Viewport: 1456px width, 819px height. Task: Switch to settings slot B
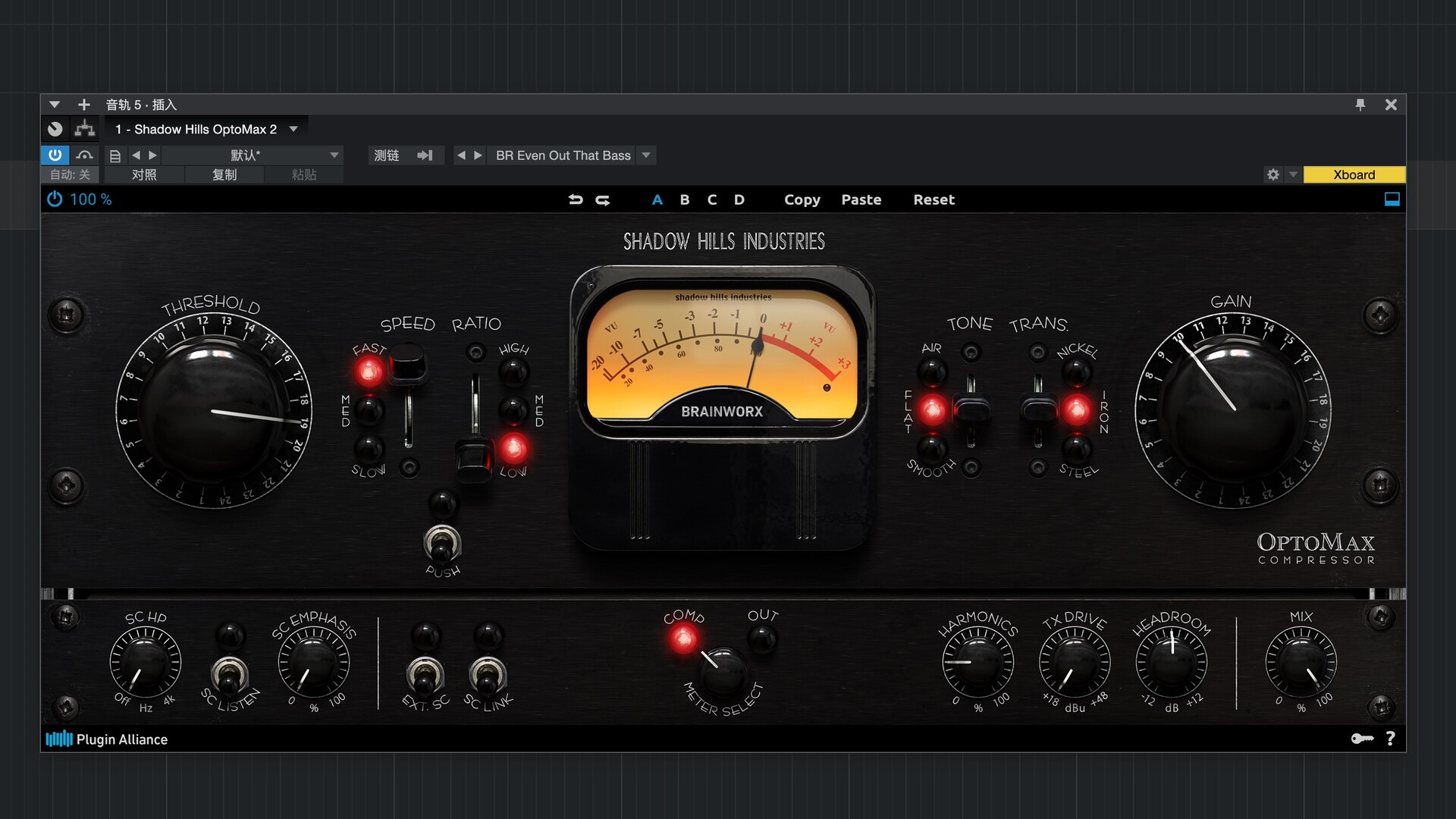pos(685,199)
